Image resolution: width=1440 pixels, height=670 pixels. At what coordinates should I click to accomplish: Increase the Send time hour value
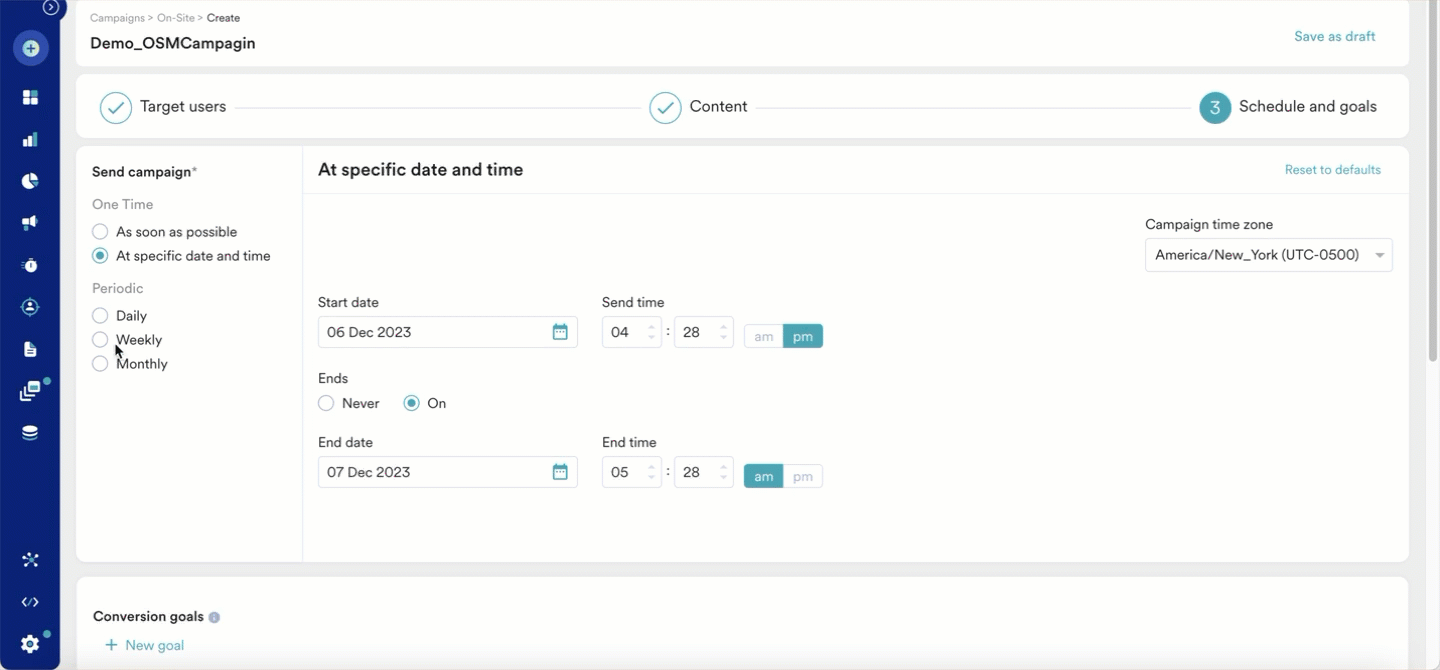pos(652,326)
